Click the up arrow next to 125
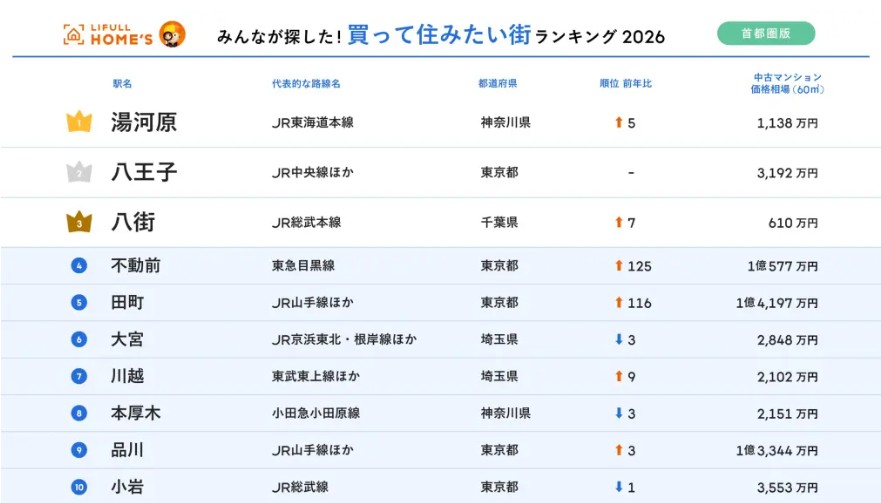The width and height of the screenshot is (881, 503). pyautogui.click(x=619, y=265)
